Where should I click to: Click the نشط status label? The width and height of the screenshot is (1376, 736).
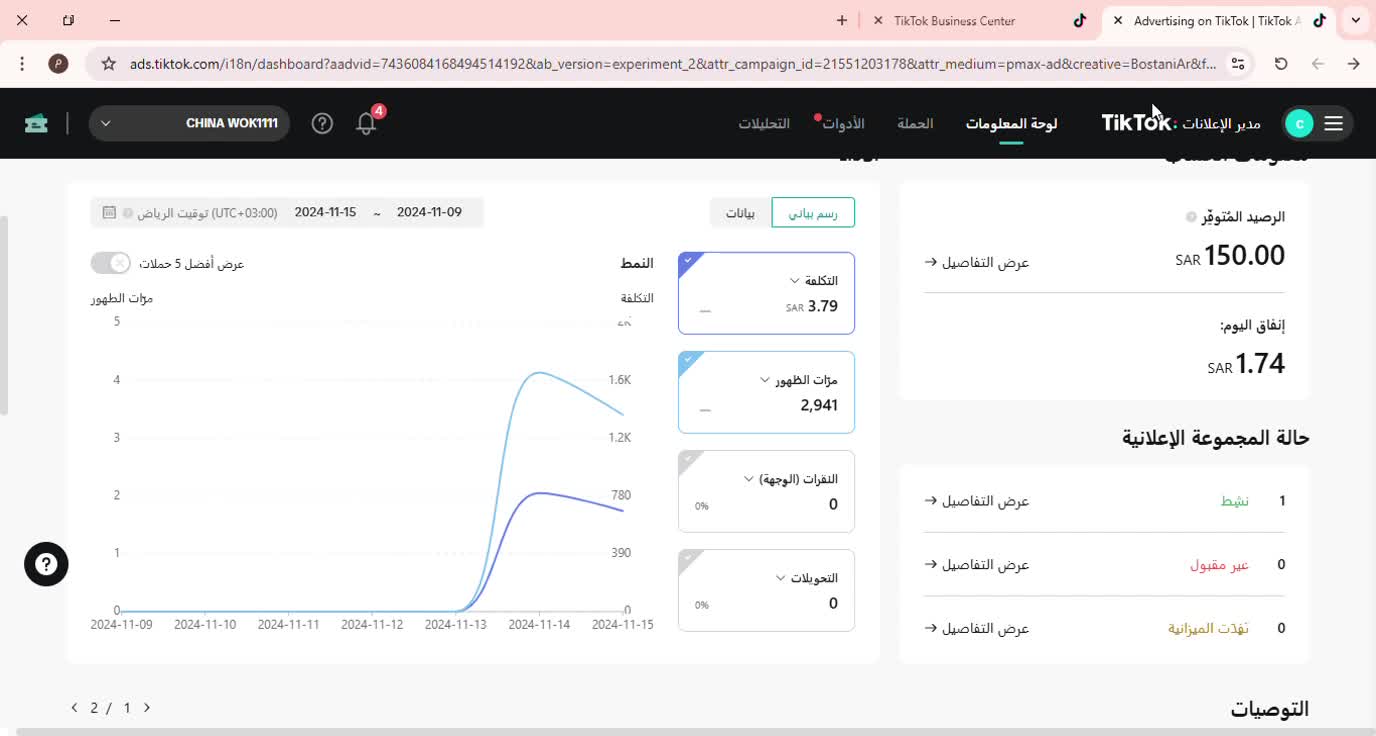[1234, 501]
